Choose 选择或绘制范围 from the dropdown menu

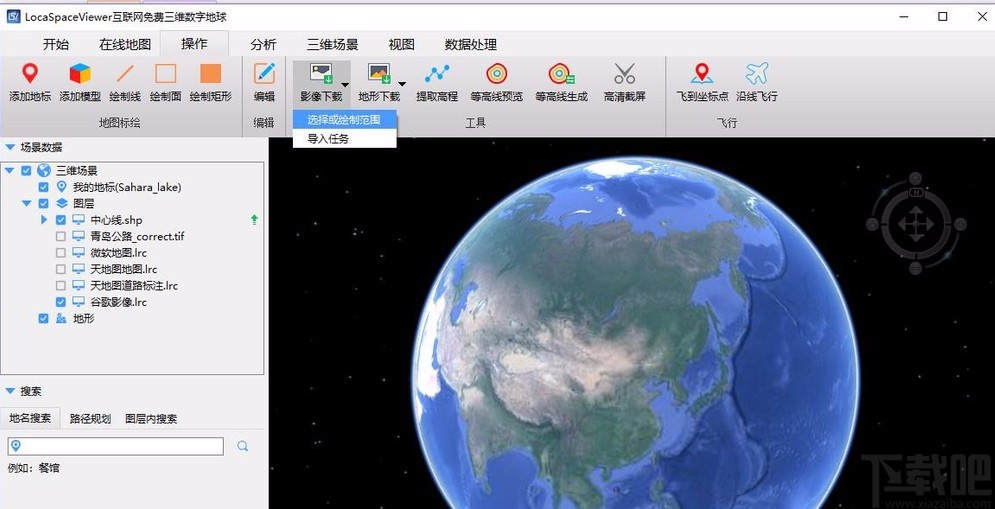(345, 119)
